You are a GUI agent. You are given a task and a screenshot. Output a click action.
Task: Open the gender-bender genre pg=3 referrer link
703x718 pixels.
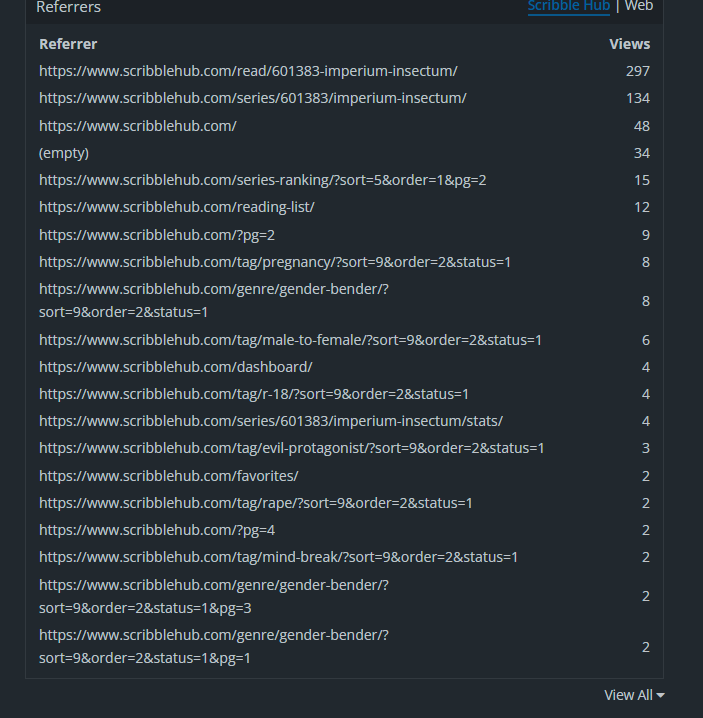(214, 596)
